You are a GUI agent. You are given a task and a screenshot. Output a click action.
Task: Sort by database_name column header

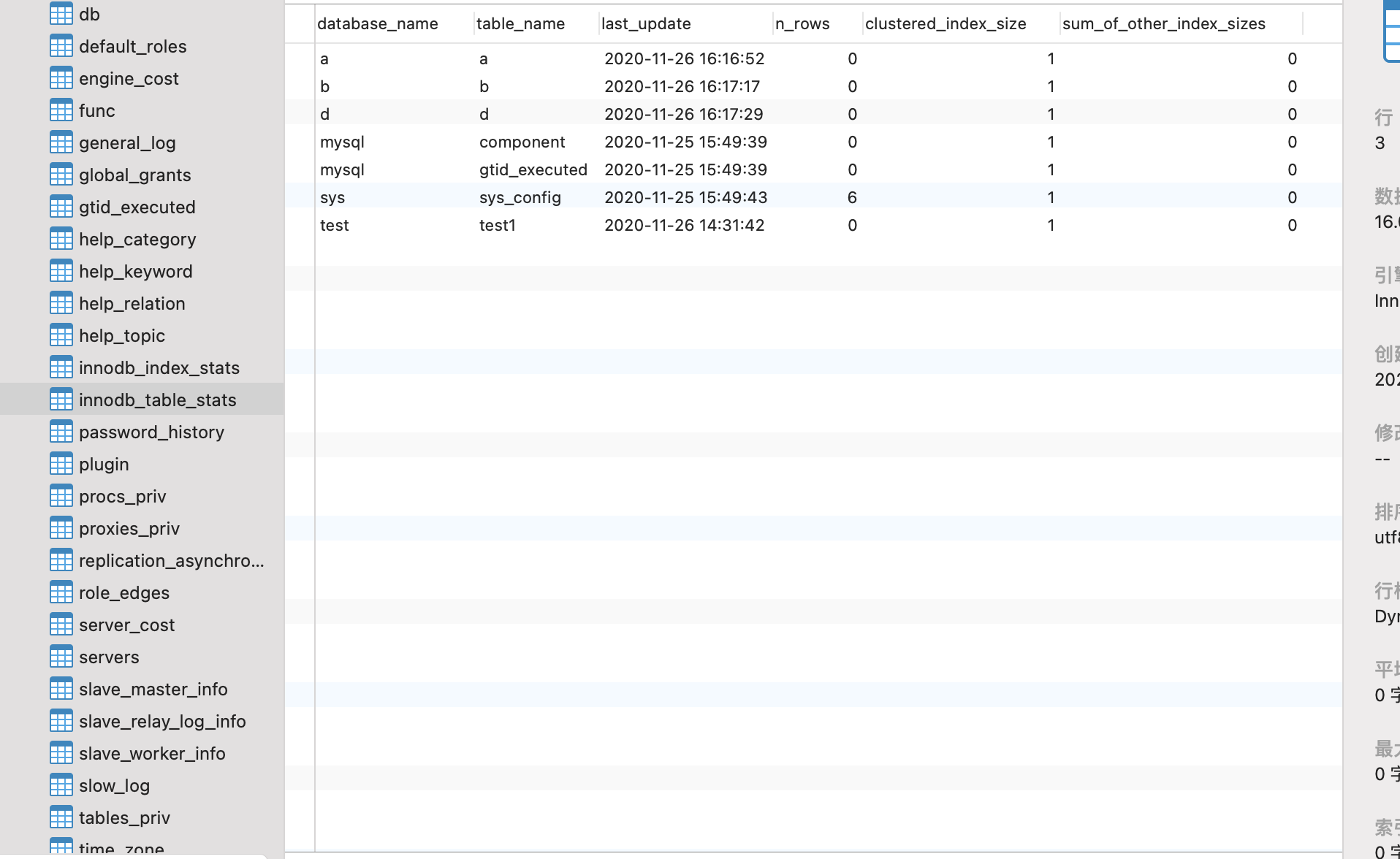pyautogui.click(x=378, y=23)
